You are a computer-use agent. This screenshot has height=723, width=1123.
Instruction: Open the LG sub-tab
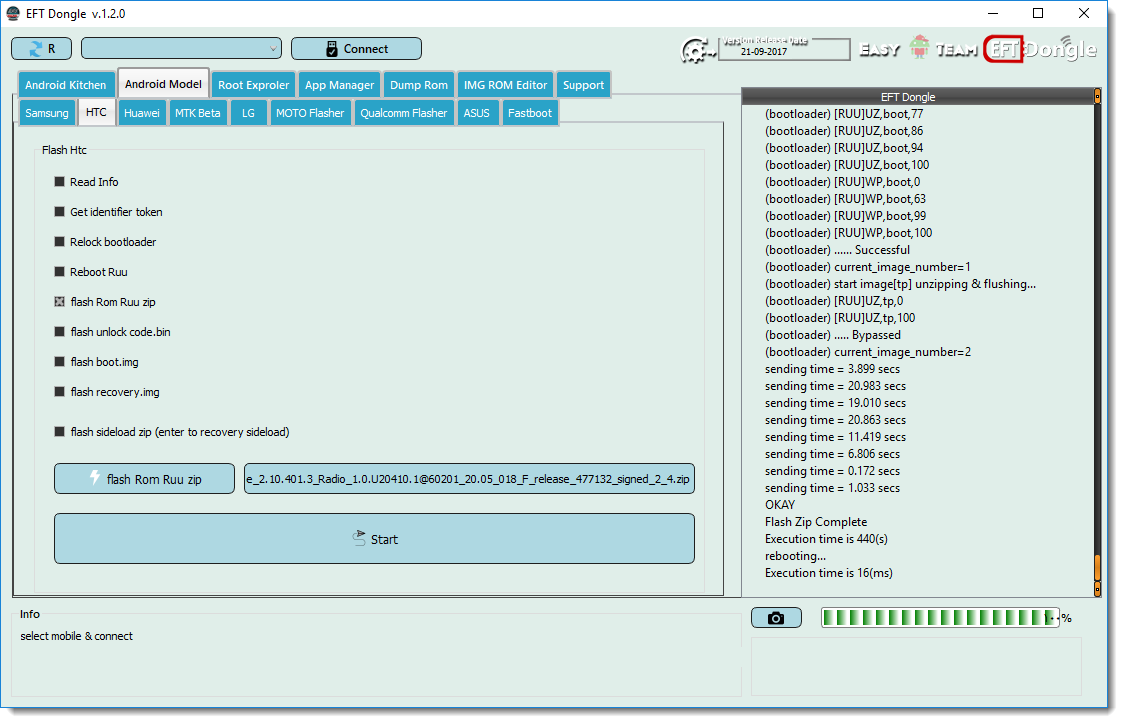point(249,113)
